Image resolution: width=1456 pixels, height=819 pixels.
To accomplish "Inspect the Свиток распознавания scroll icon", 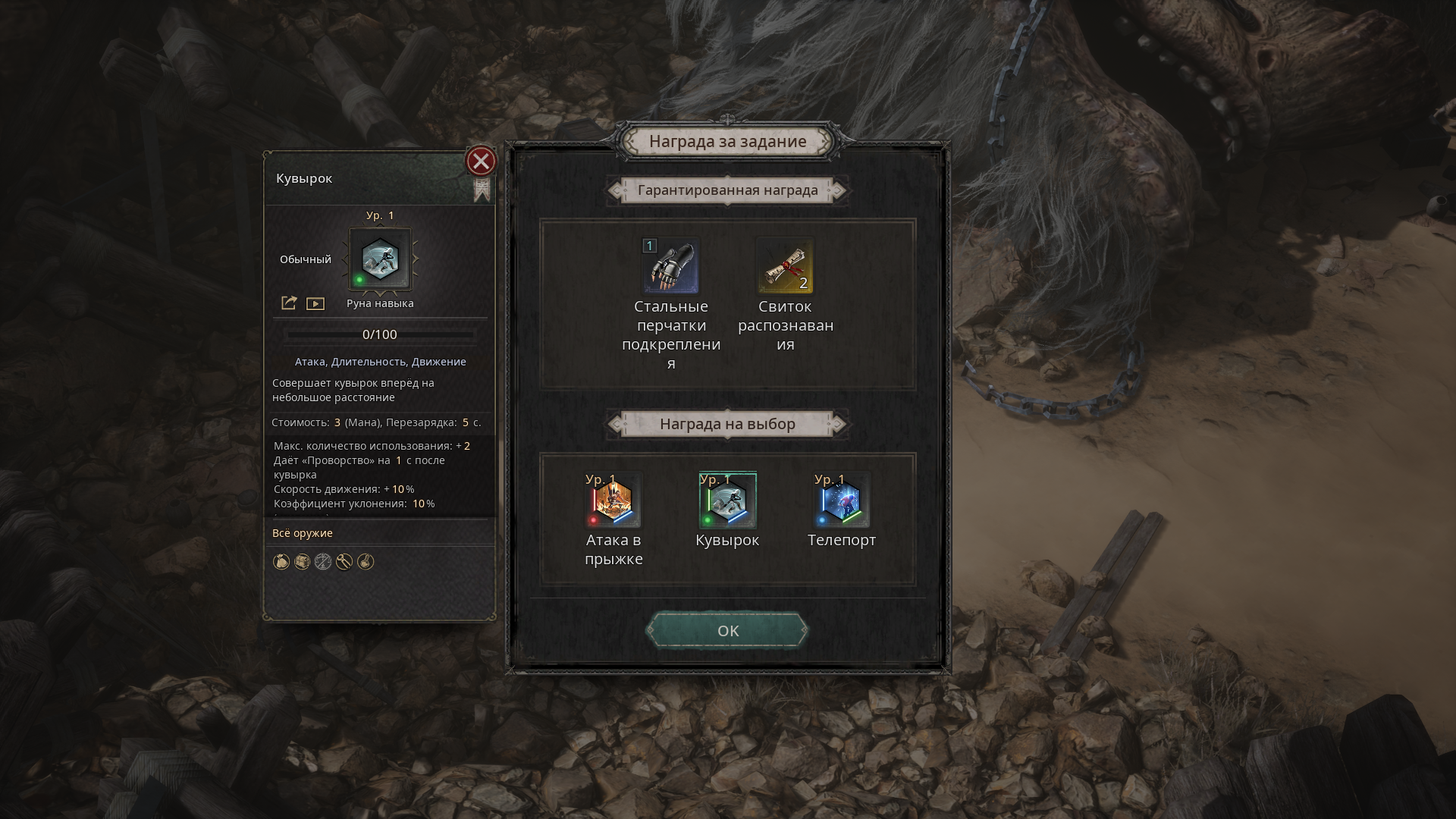I will (785, 265).
